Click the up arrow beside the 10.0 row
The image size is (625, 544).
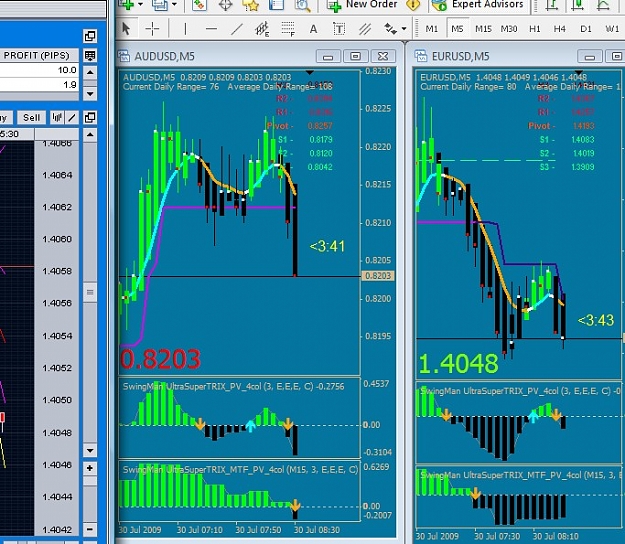click(x=90, y=72)
